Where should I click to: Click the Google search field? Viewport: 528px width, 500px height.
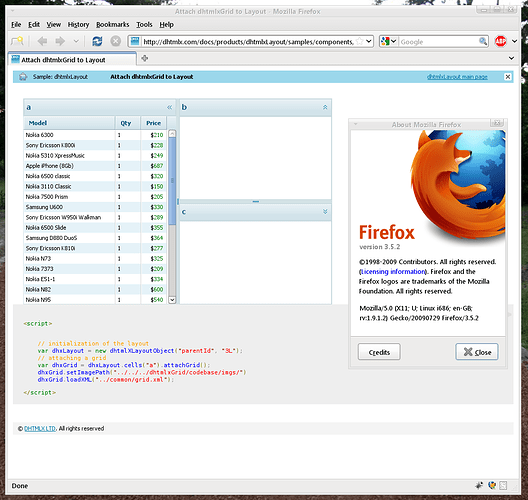click(439, 42)
